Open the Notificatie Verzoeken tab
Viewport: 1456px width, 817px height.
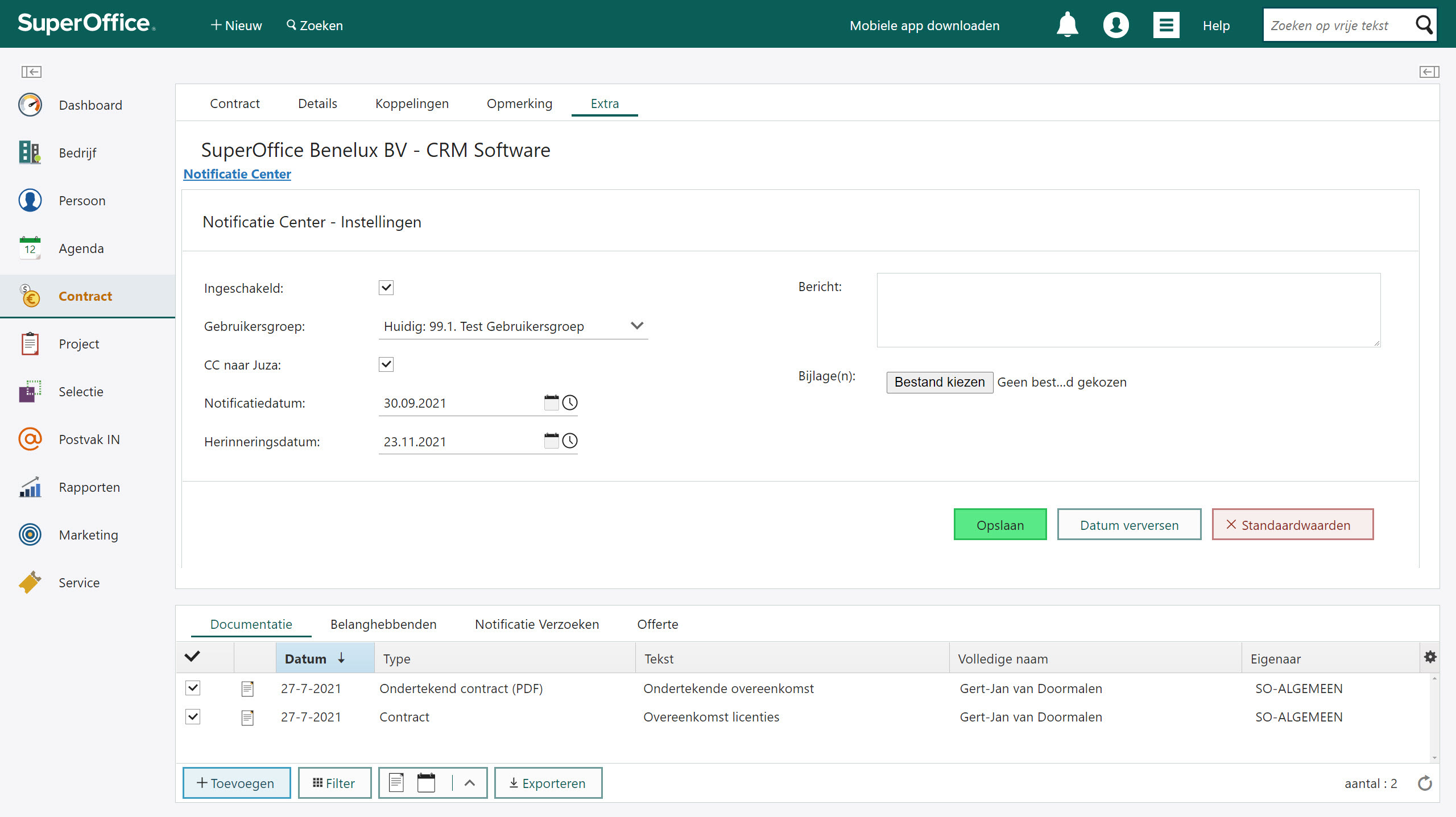pos(537,624)
